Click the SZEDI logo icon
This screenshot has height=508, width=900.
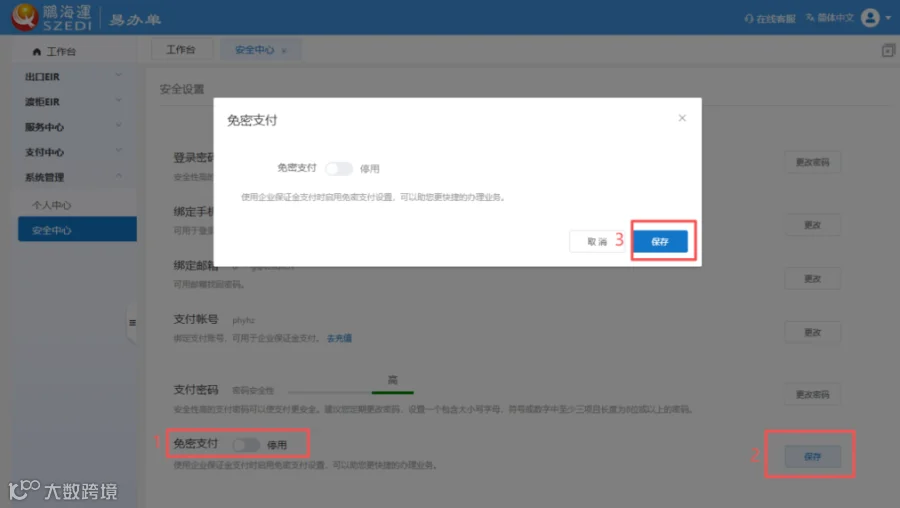tap(25, 17)
